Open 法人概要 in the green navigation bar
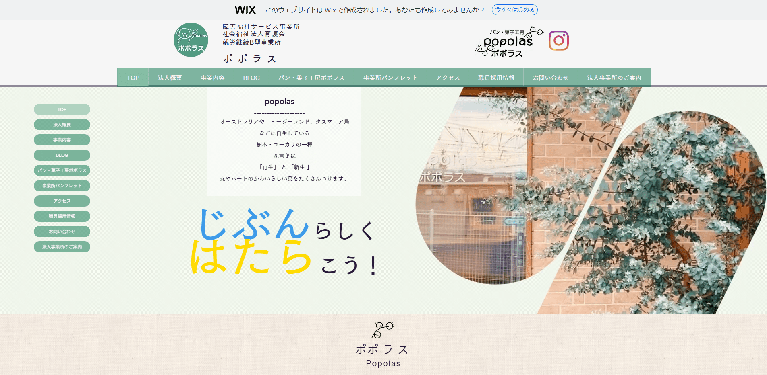This screenshot has width=767, height=375. coord(170,78)
